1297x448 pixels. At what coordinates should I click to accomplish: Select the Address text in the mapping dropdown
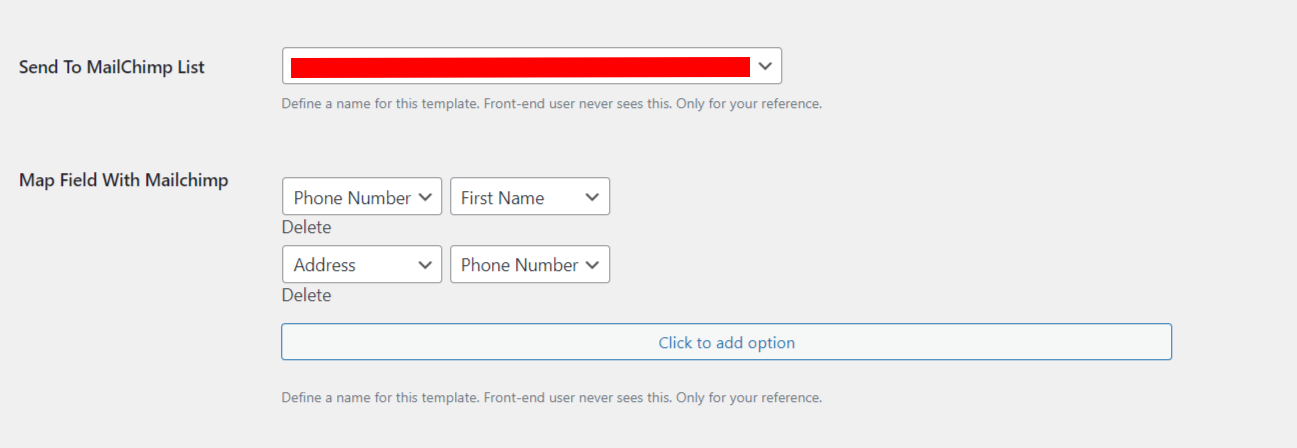tap(325, 265)
